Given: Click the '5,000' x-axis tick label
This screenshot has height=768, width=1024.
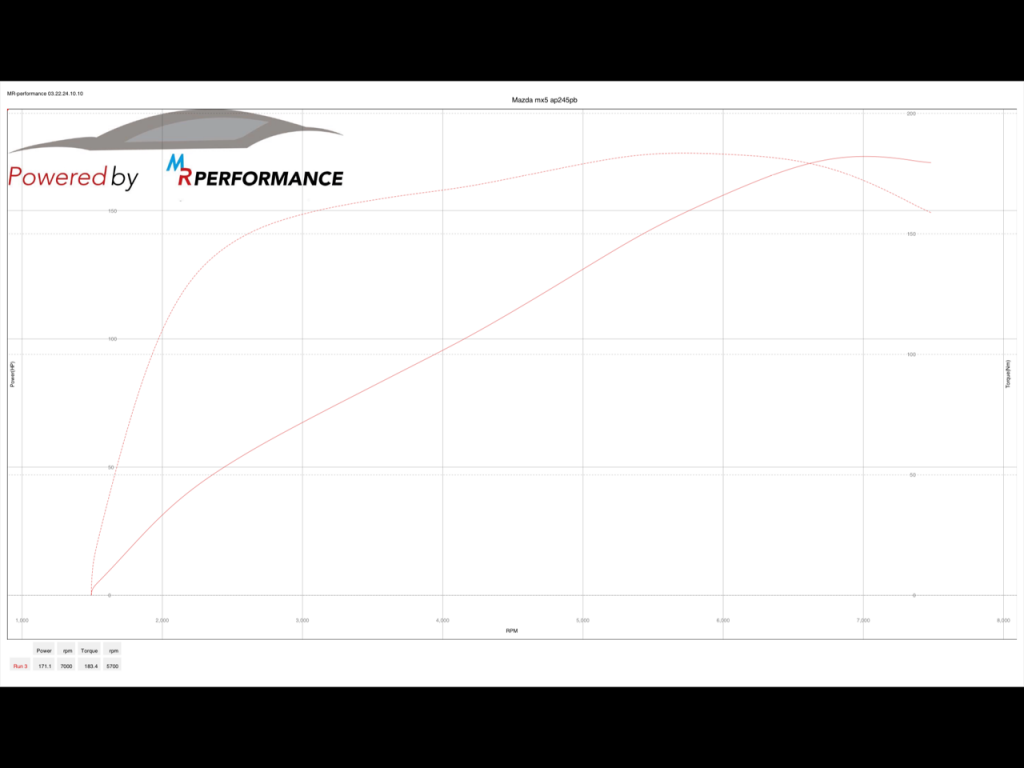Looking at the screenshot, I should (583, 620).
